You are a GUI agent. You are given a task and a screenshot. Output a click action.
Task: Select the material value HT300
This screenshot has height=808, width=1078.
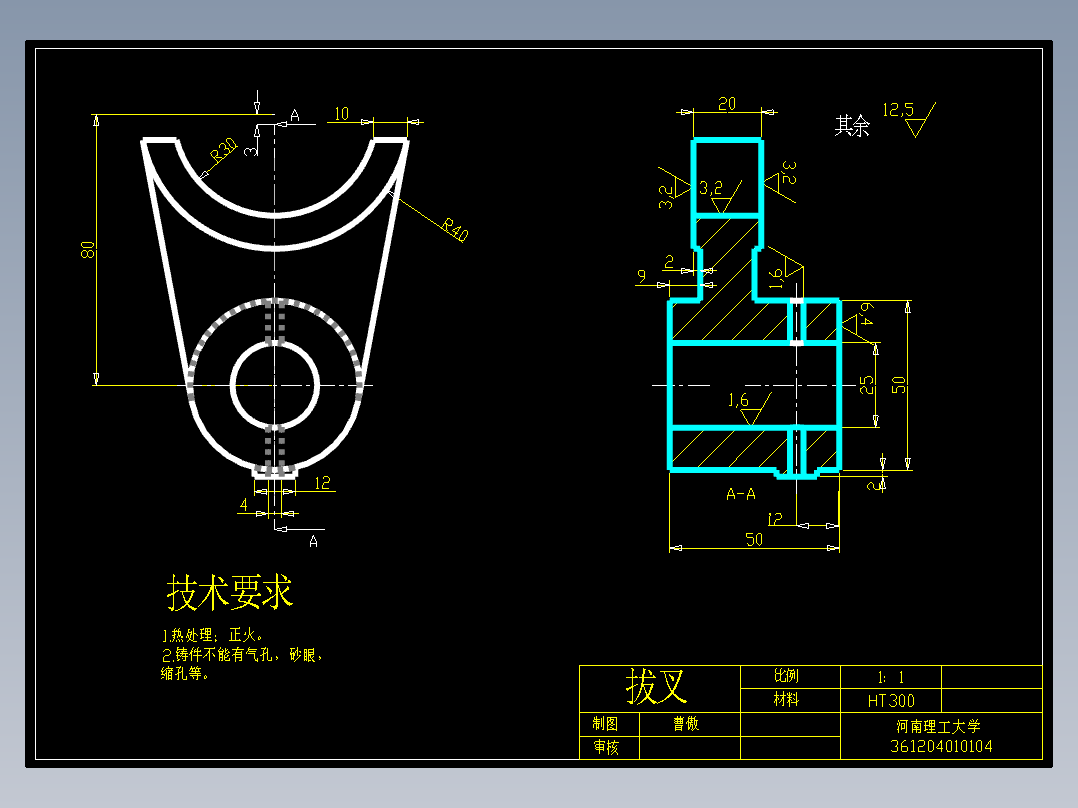click(x=891, y=701)
